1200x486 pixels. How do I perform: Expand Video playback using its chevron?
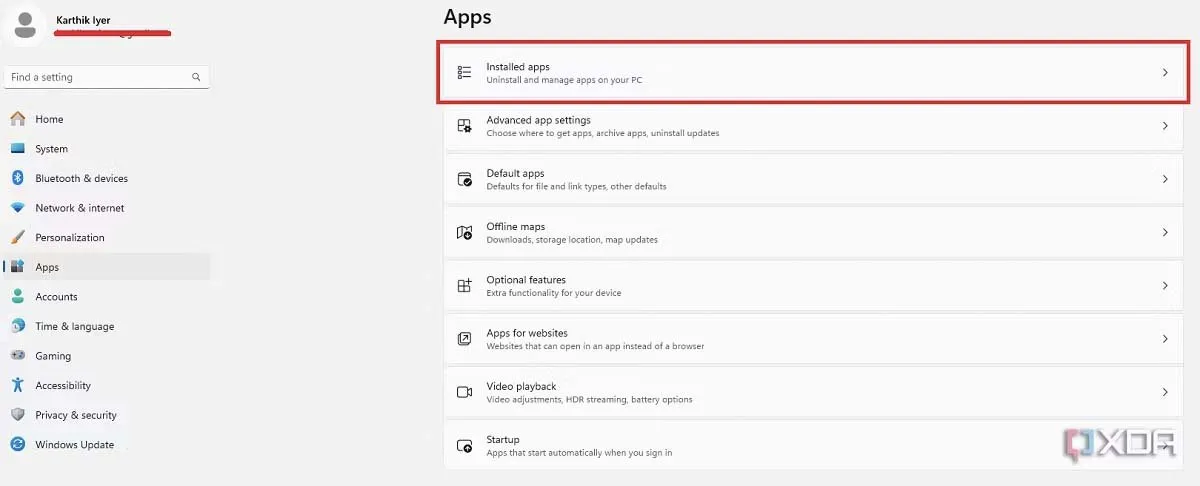[1165, 392]
